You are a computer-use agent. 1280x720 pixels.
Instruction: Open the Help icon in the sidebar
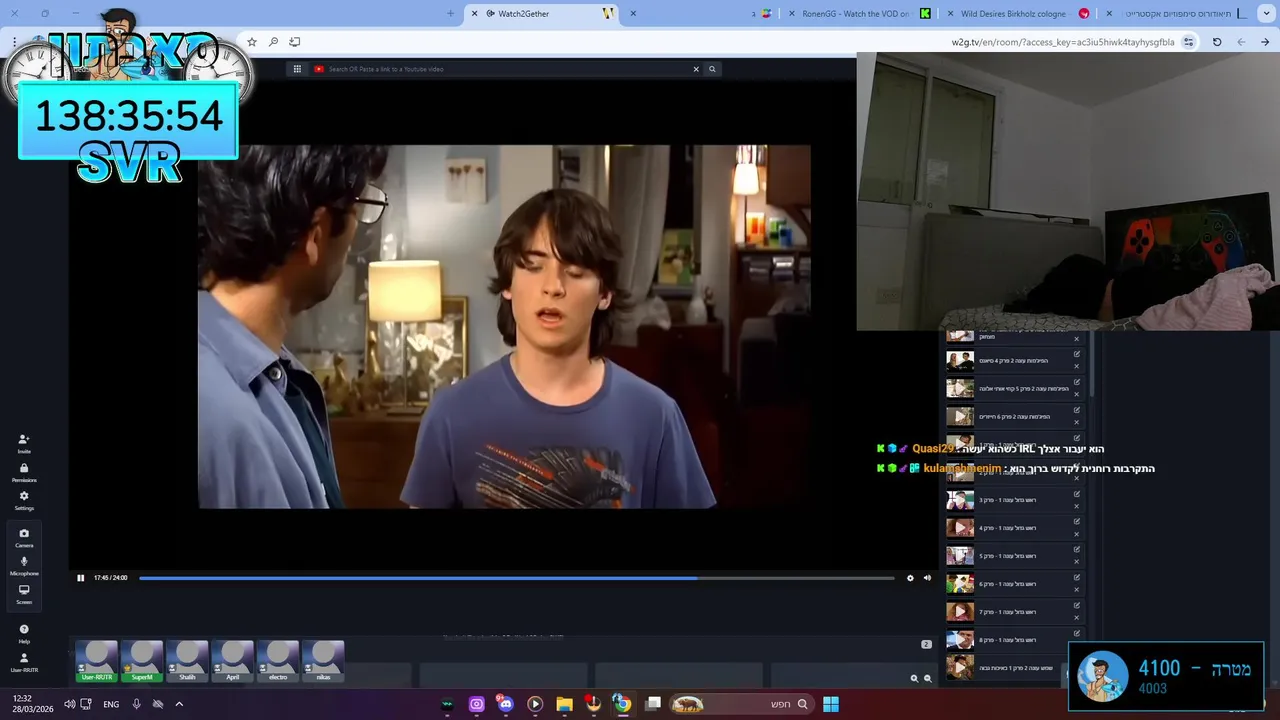[24, 633]
